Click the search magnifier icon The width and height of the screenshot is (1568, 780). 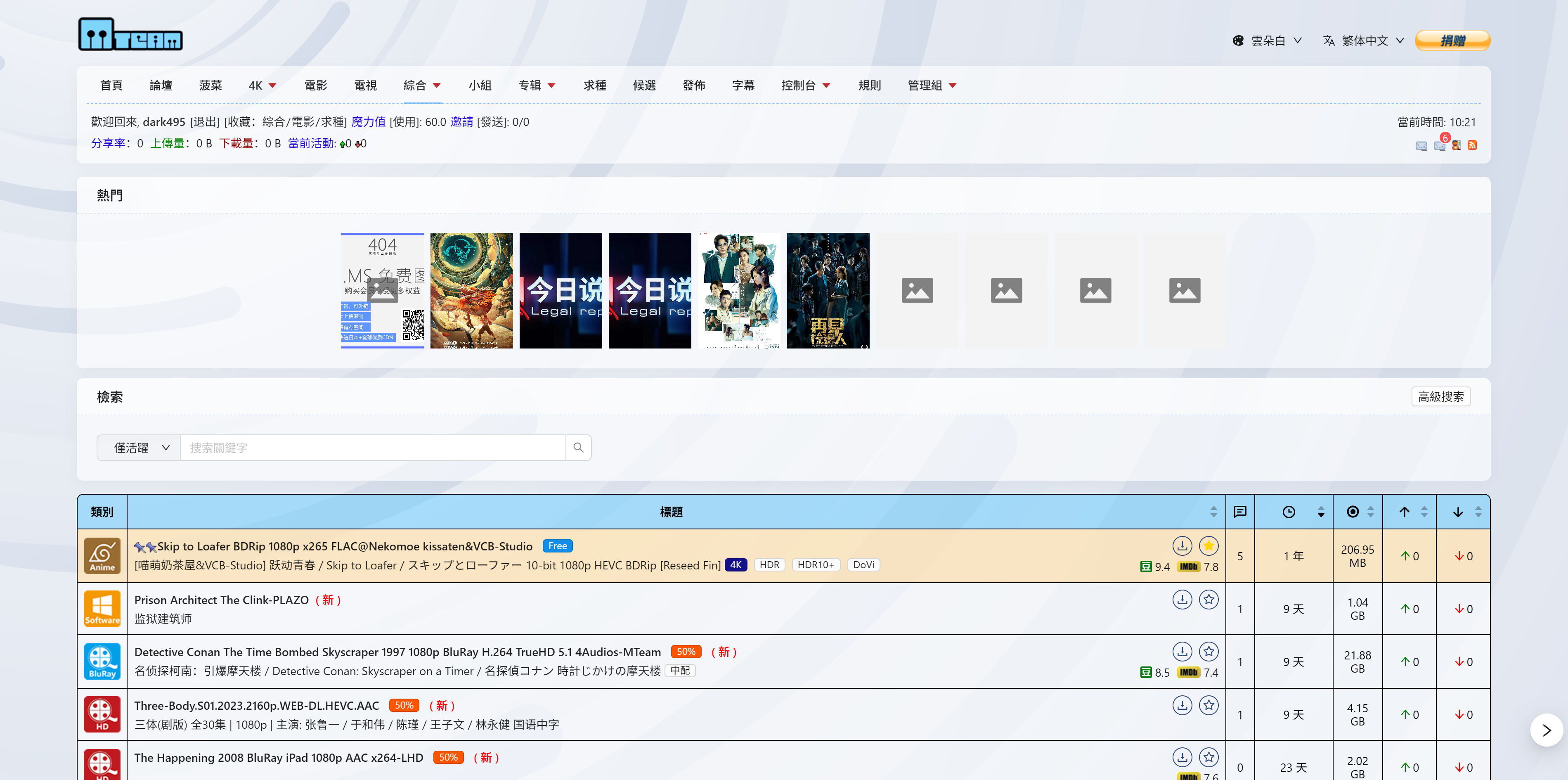578,448
